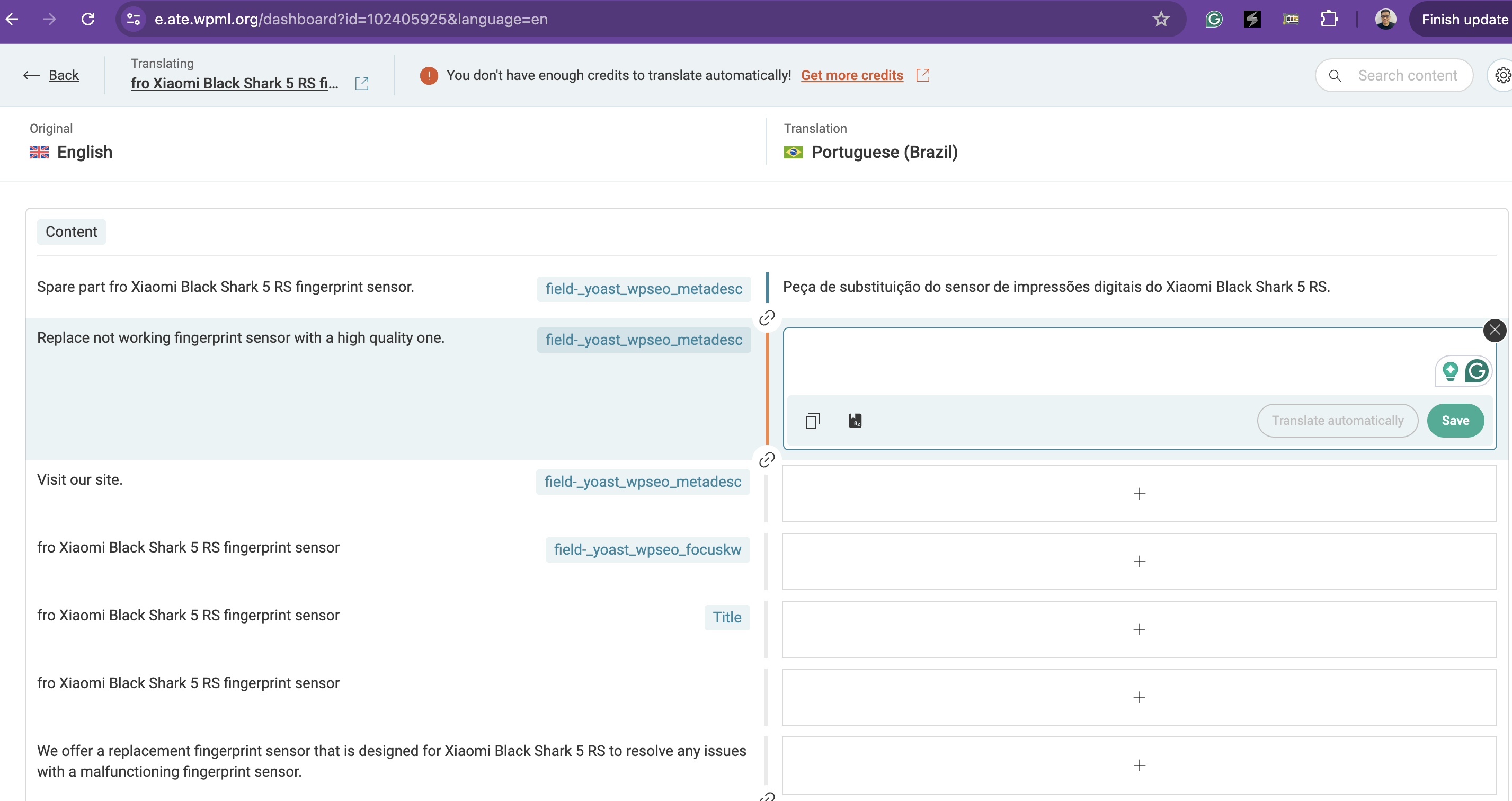Click the field-_yoast_wpseo_focuskw tag
The height and width of the screenshot is (801, 1512).
coord(647,550)
